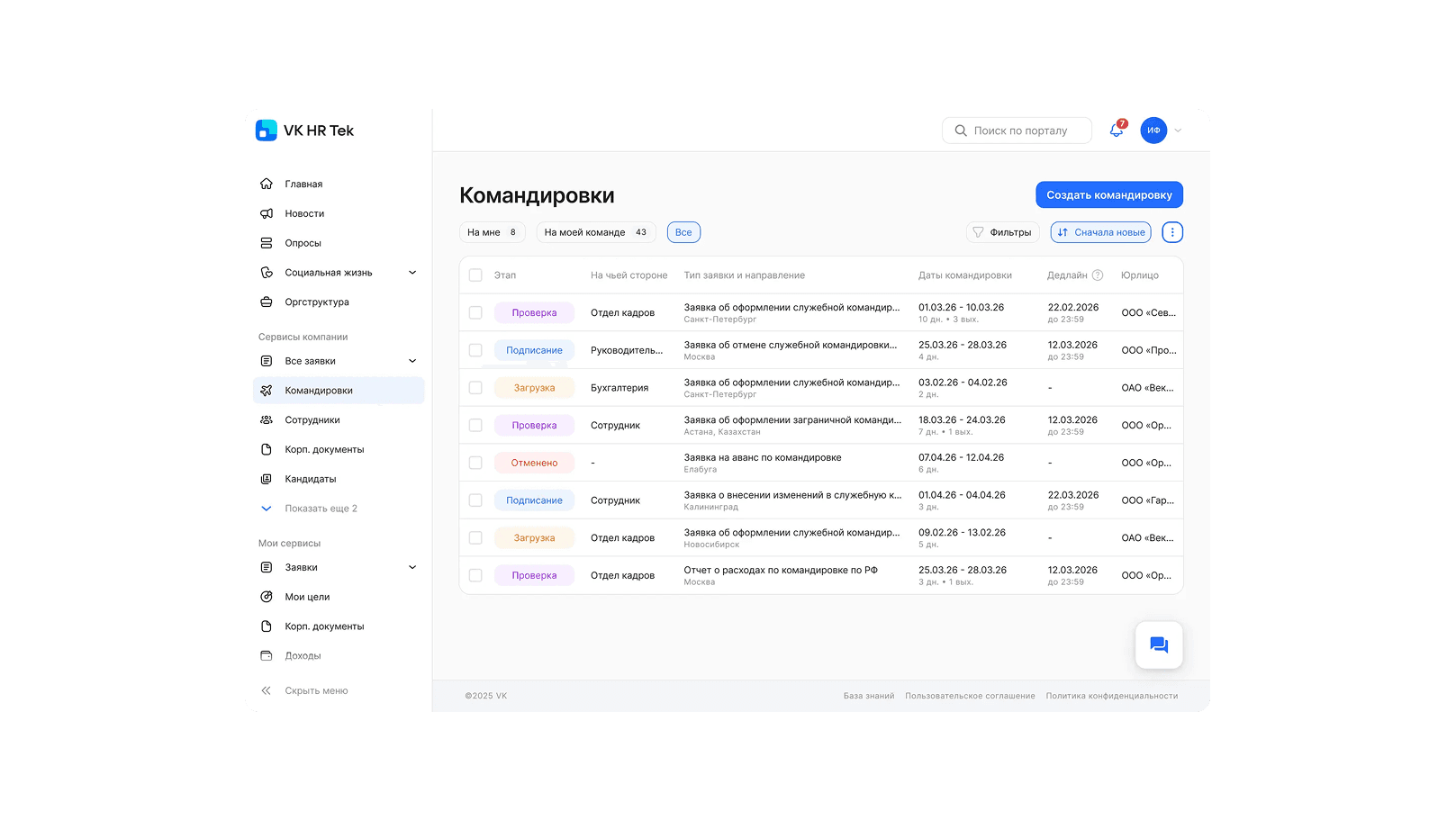The image size is (1456, 820).
Task: Click the Главная home icon
Action: (267, 184)
